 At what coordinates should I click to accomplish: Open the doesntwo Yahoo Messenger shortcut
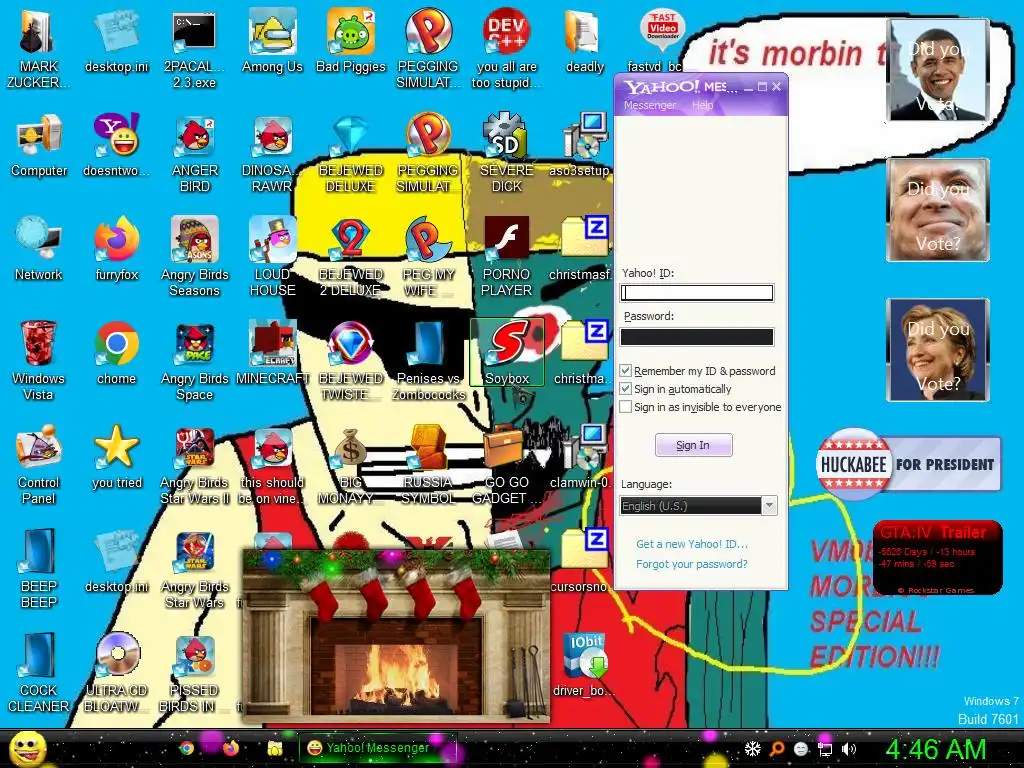[117, 145]
